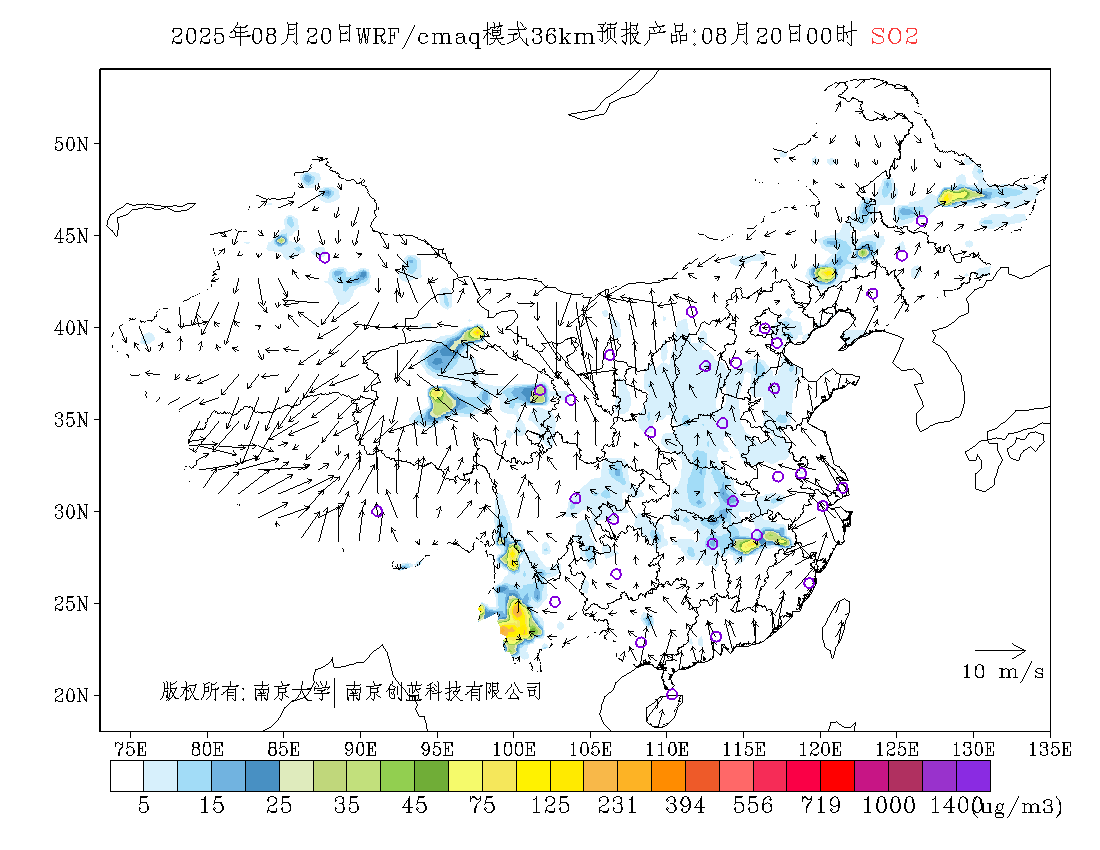The height and width of the screenshot is (850, 1100).
Task: Click the 南京大学 copyright text
Action: pyautogui.click(x=292, y=692)
